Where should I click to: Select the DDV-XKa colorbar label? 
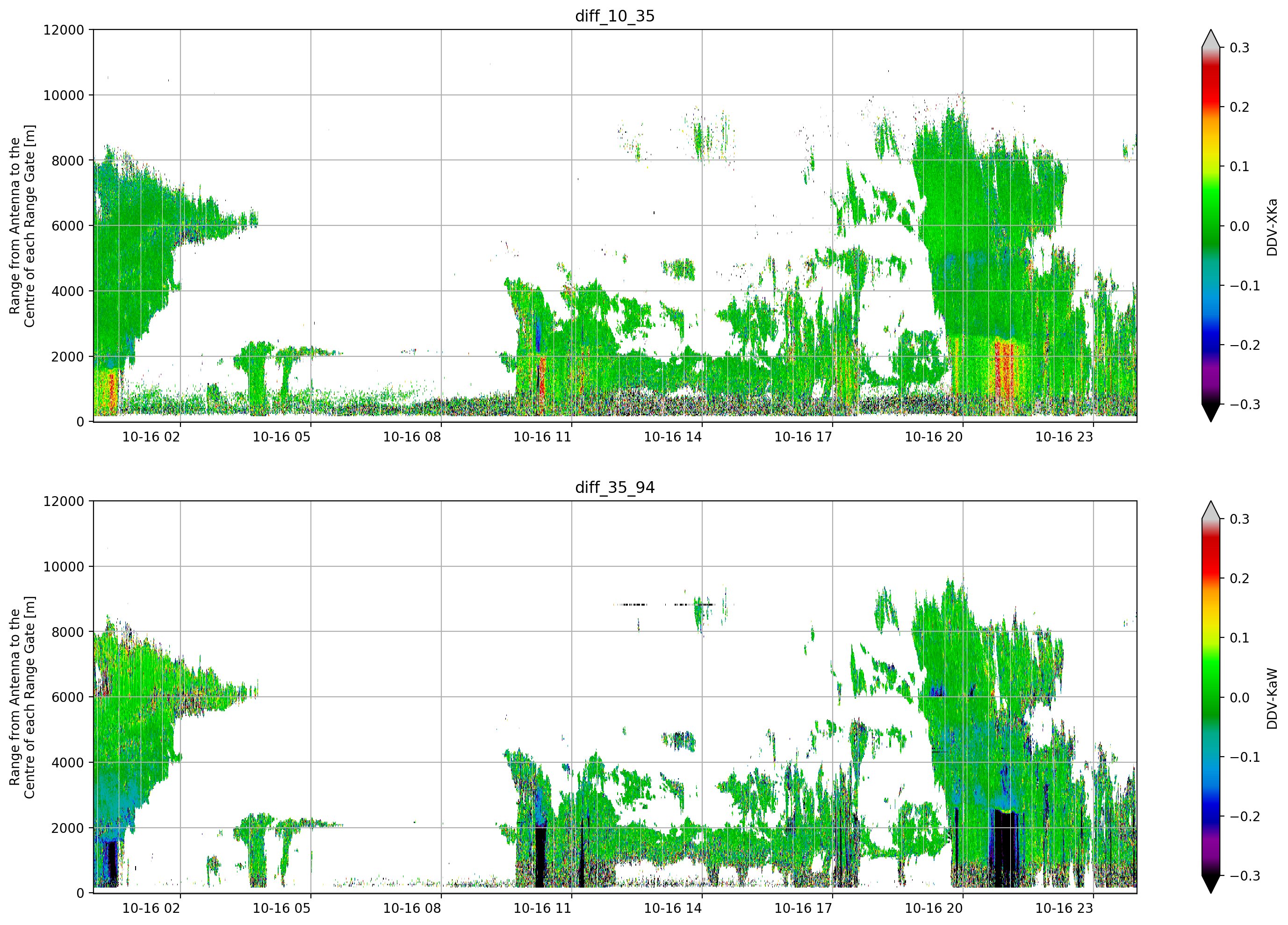click(x=1272, y=227)
